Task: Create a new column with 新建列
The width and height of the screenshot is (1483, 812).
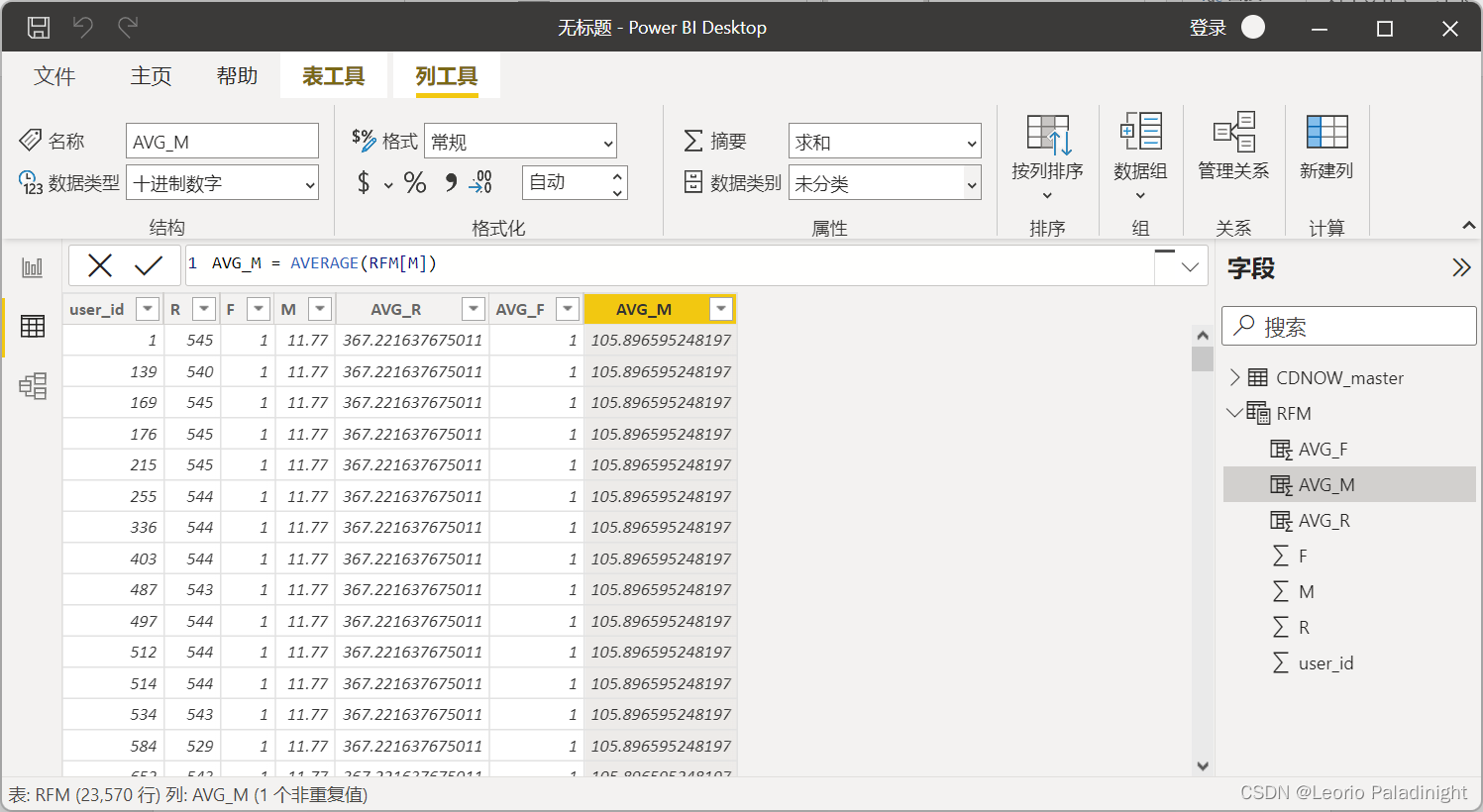Action: pos(1326,149)
